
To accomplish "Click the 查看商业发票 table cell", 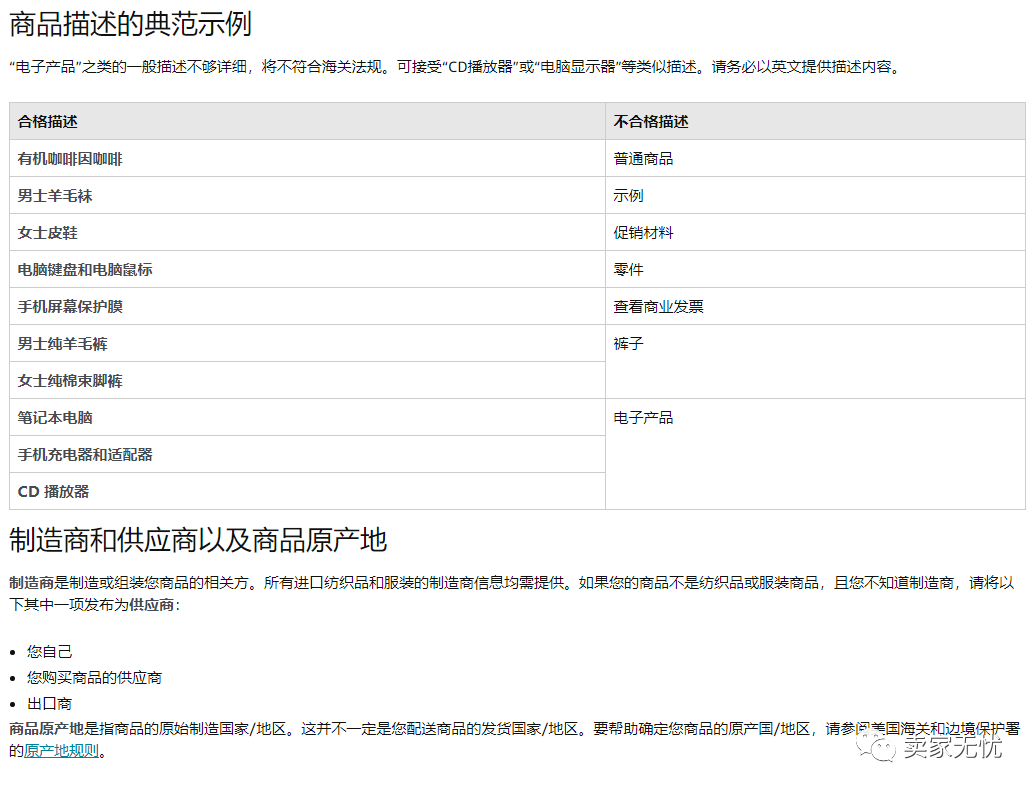I will (659, 306).
